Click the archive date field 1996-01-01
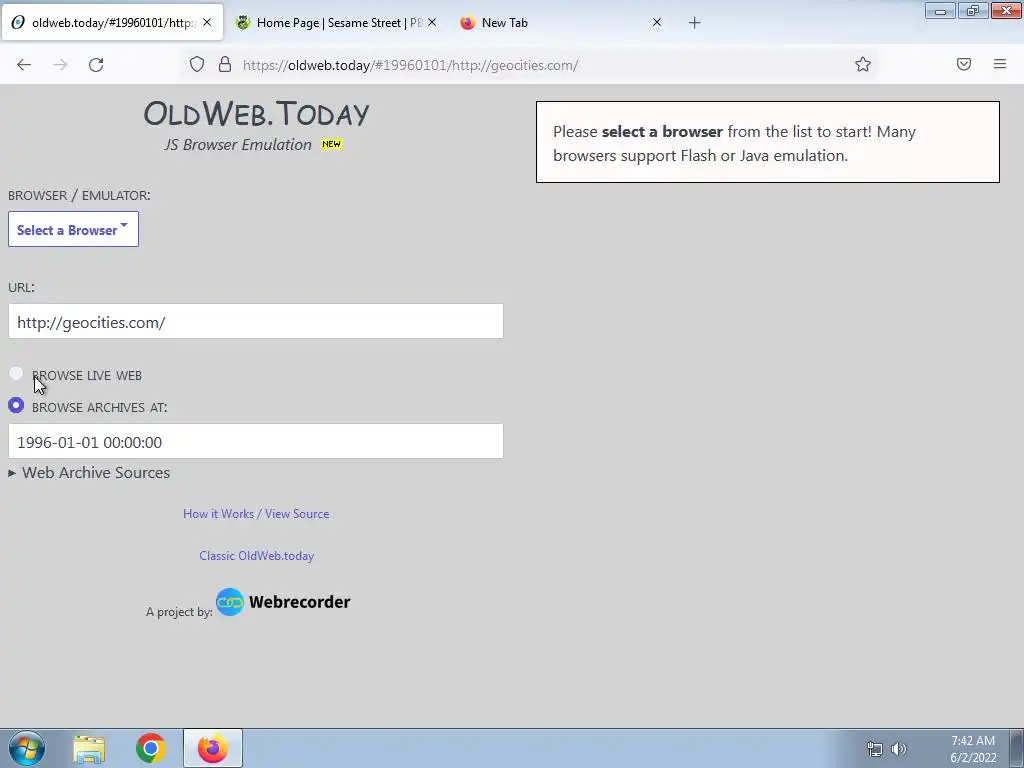 255,441
